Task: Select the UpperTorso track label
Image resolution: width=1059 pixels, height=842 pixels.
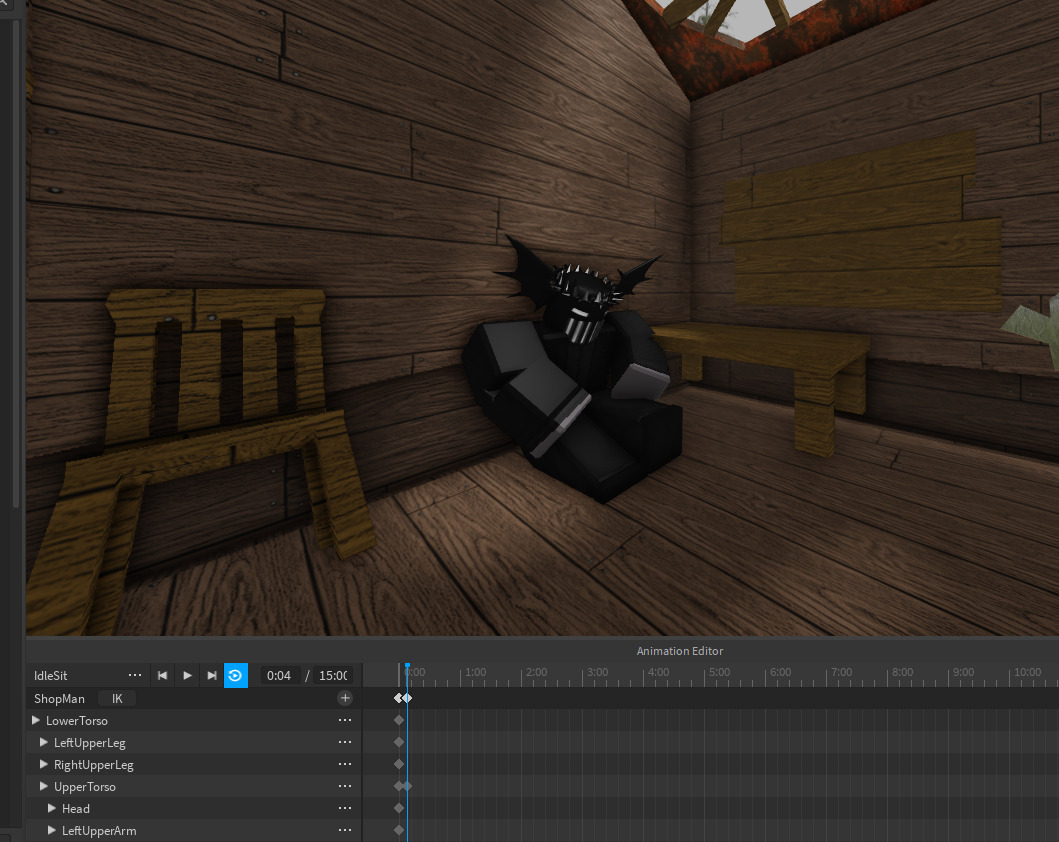Action: 85,787
